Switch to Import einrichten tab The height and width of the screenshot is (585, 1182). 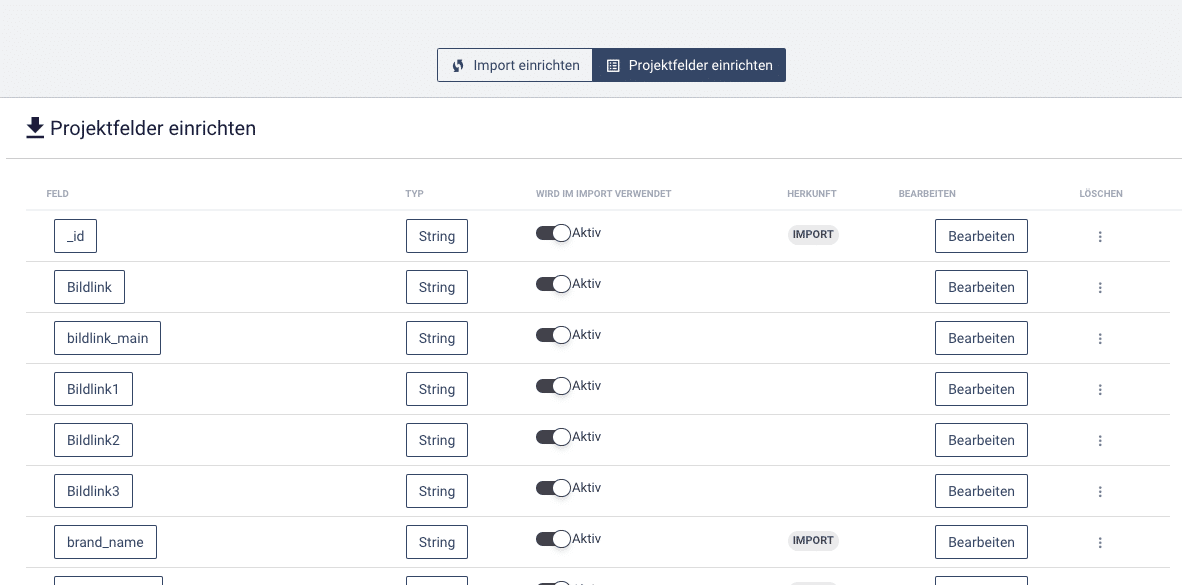515,65
